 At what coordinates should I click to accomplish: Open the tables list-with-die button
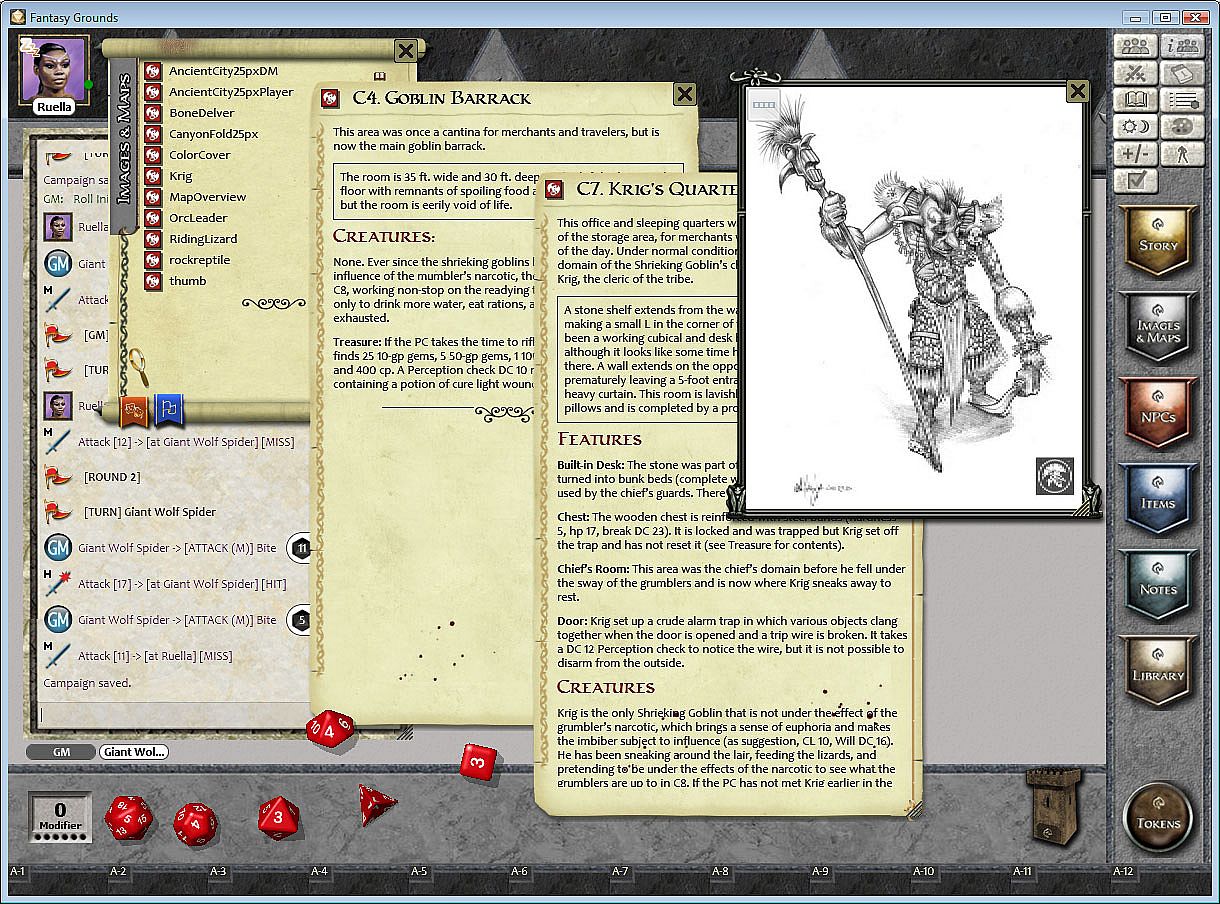(x=1184, y=100)
